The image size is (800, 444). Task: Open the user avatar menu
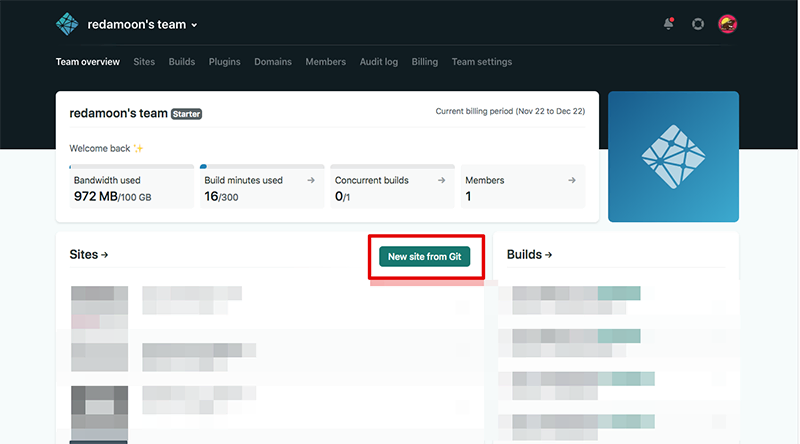tap(727, 24)
